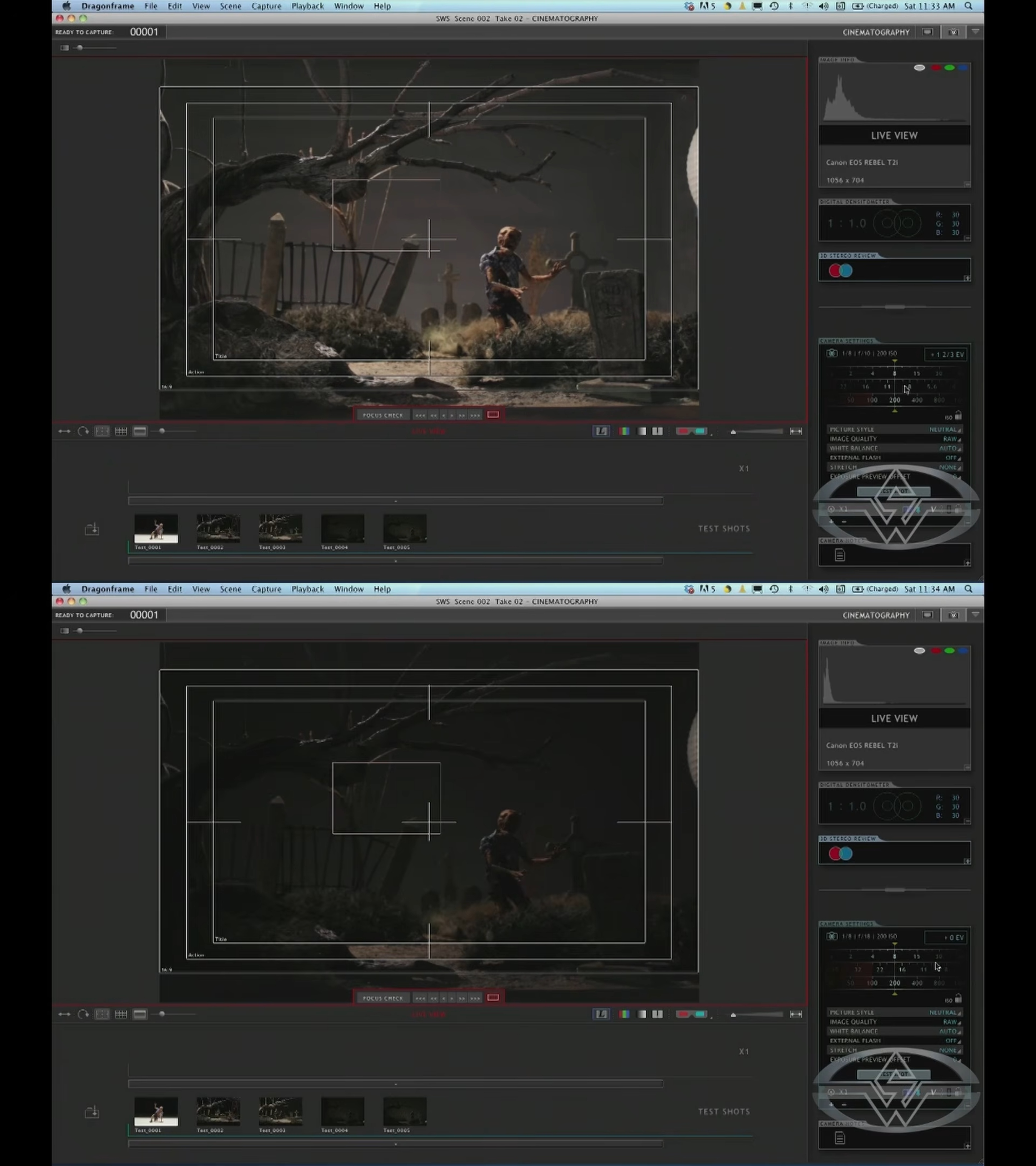Viewport: 1036px width, 1166px height.
Task: Open Playback menu in 11:34 AM menu bar
Action: (307, 589)
